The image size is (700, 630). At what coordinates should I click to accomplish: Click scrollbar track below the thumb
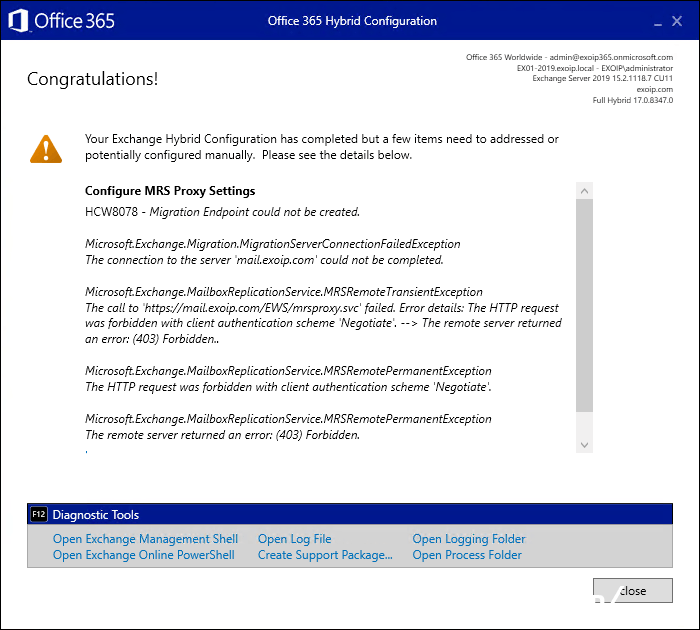pos(584,424)
